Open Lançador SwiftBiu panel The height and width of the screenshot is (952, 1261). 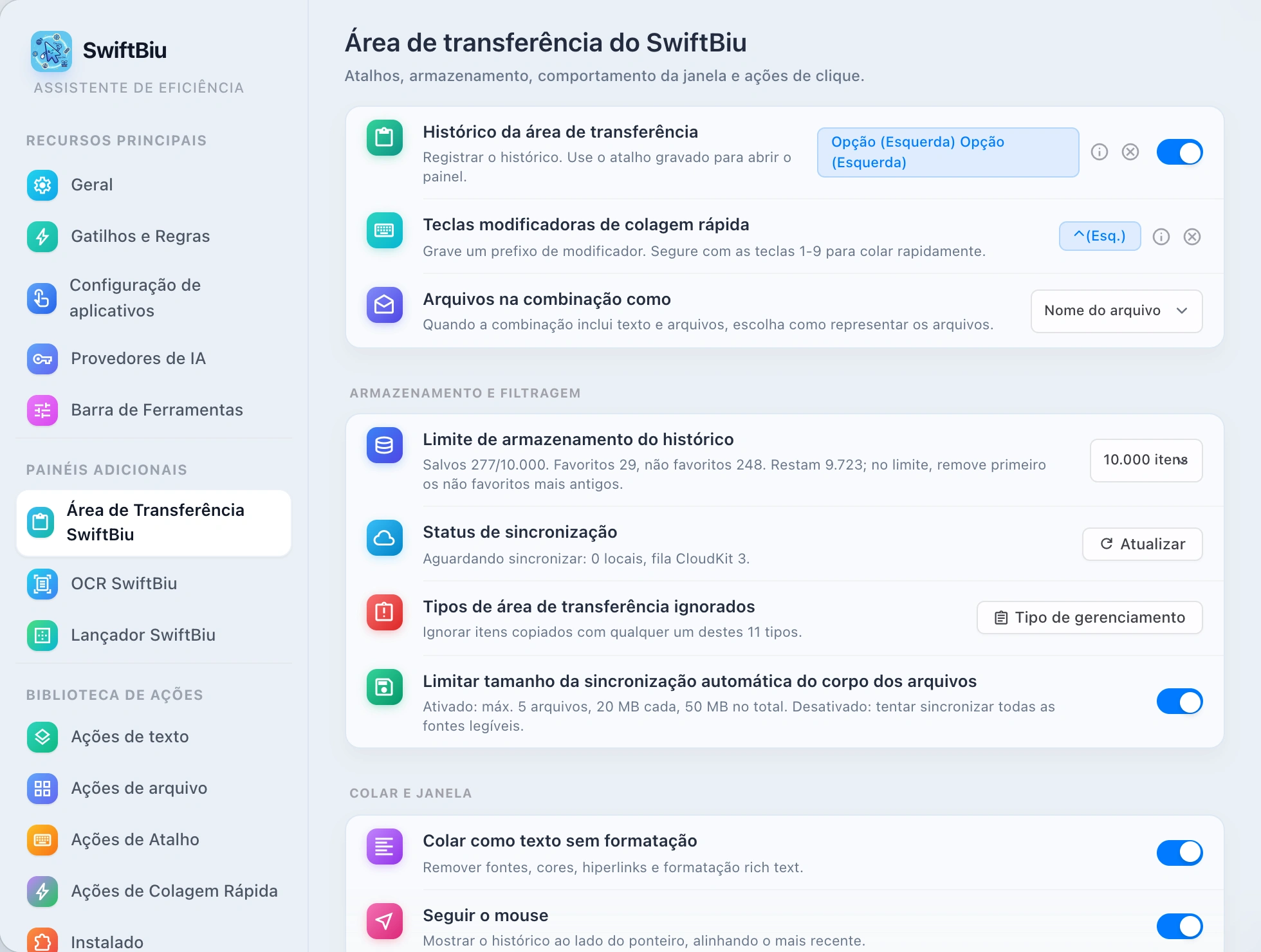(x=154, y=636)
